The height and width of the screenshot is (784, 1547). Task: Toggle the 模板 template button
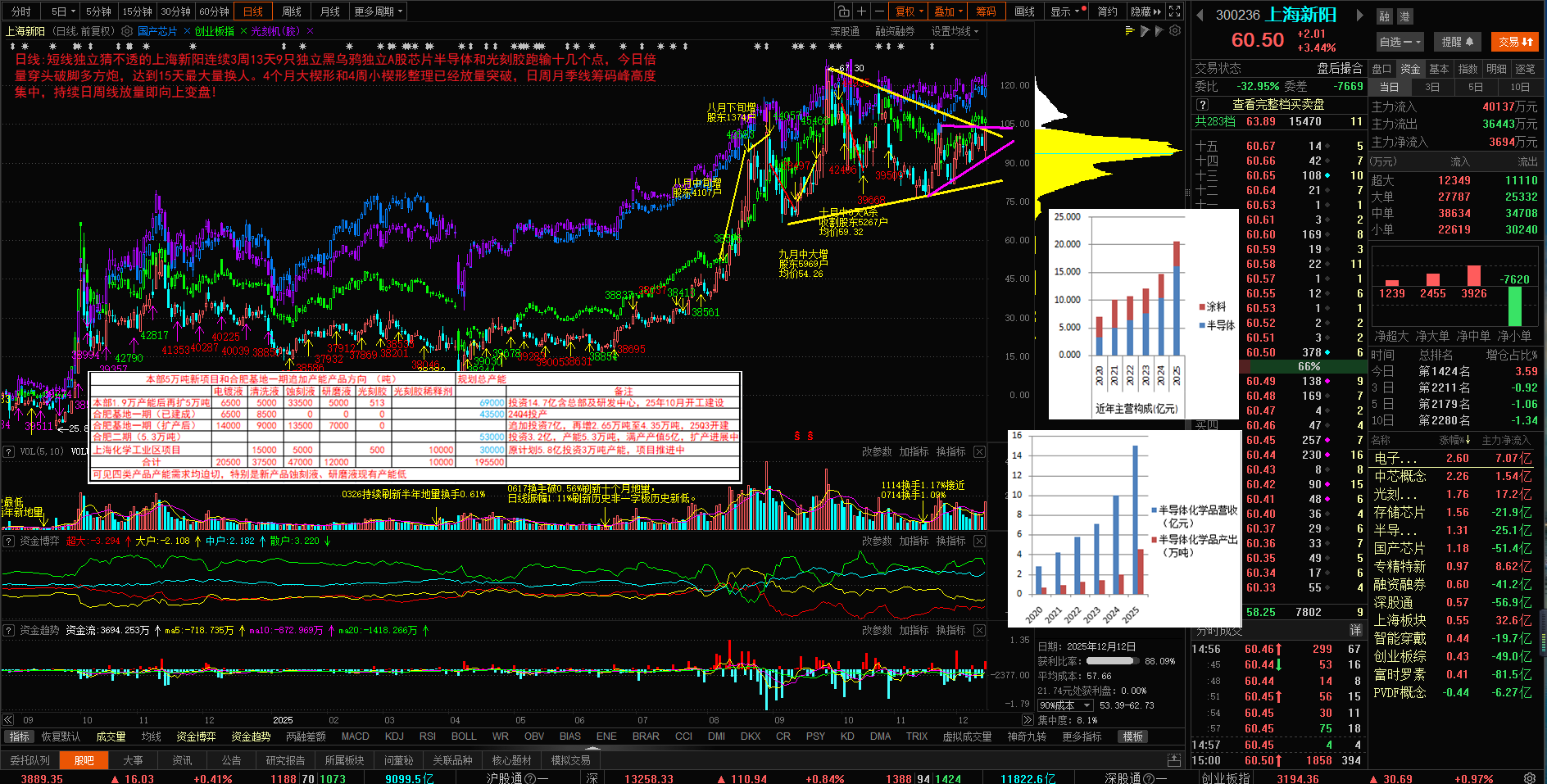(x=1132, y=736)
